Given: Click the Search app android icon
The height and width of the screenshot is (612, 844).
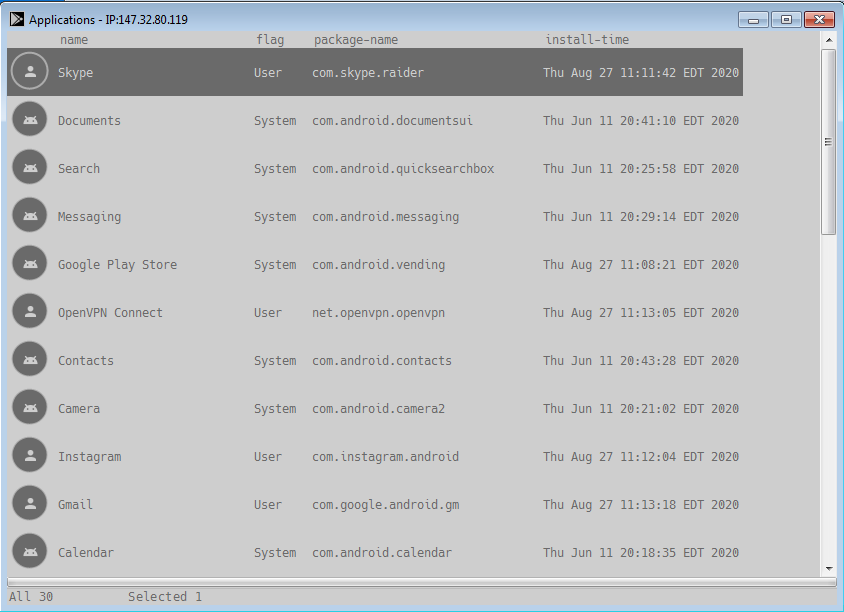Looking at the screenshot, I should pos(30,167).
